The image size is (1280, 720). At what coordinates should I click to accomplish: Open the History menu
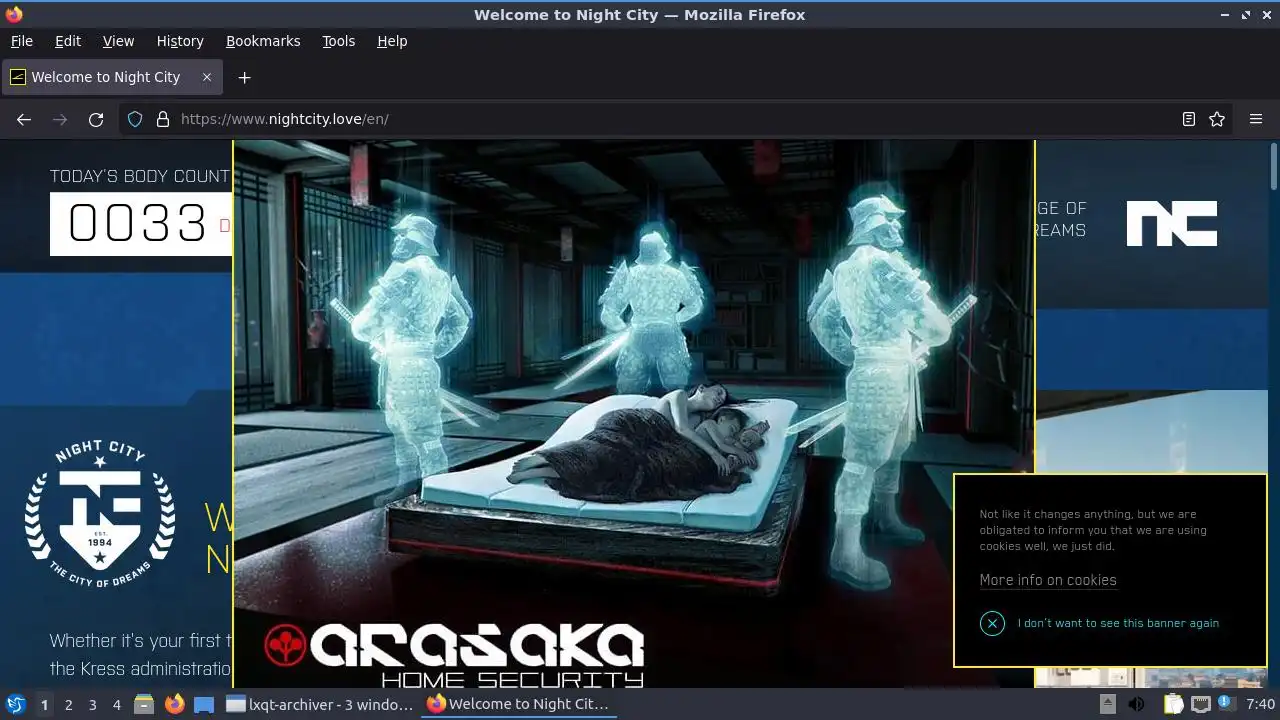point(180,41)
